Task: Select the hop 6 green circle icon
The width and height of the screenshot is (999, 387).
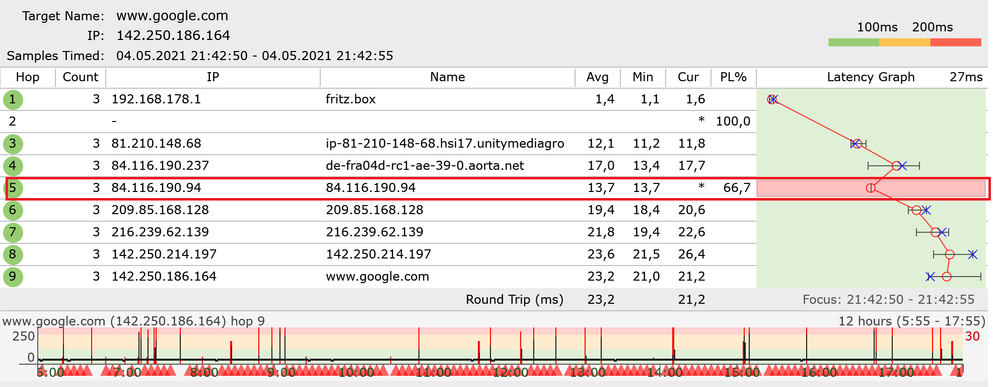Action: 12,210
